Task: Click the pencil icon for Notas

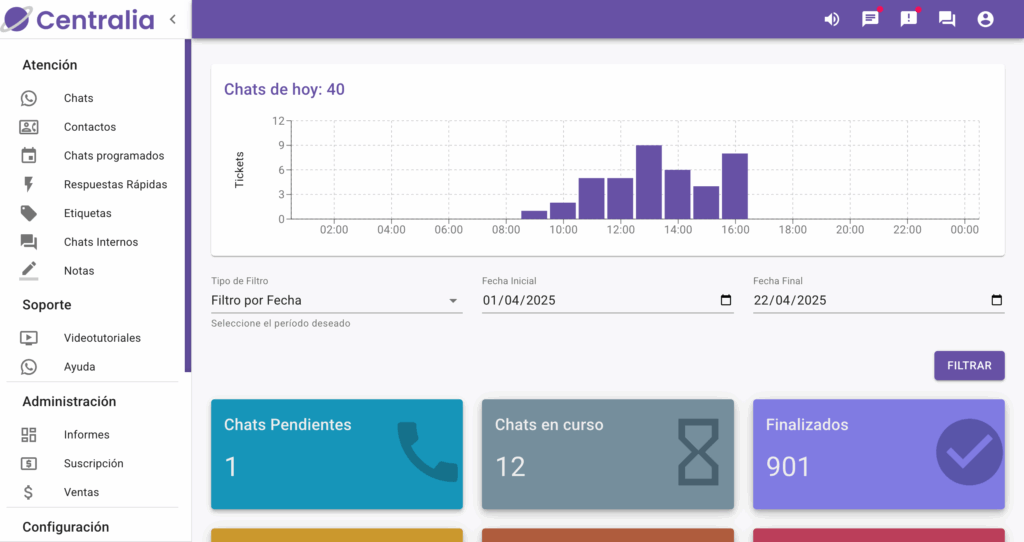Action: click(x=29, y=270)
